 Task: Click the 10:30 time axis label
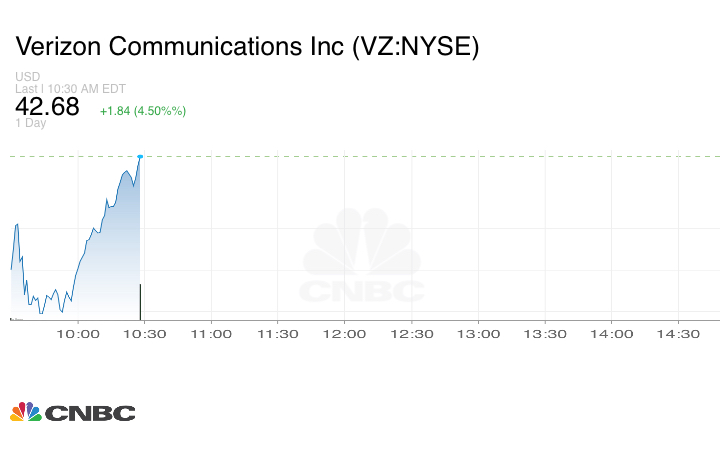coord(144,334)
